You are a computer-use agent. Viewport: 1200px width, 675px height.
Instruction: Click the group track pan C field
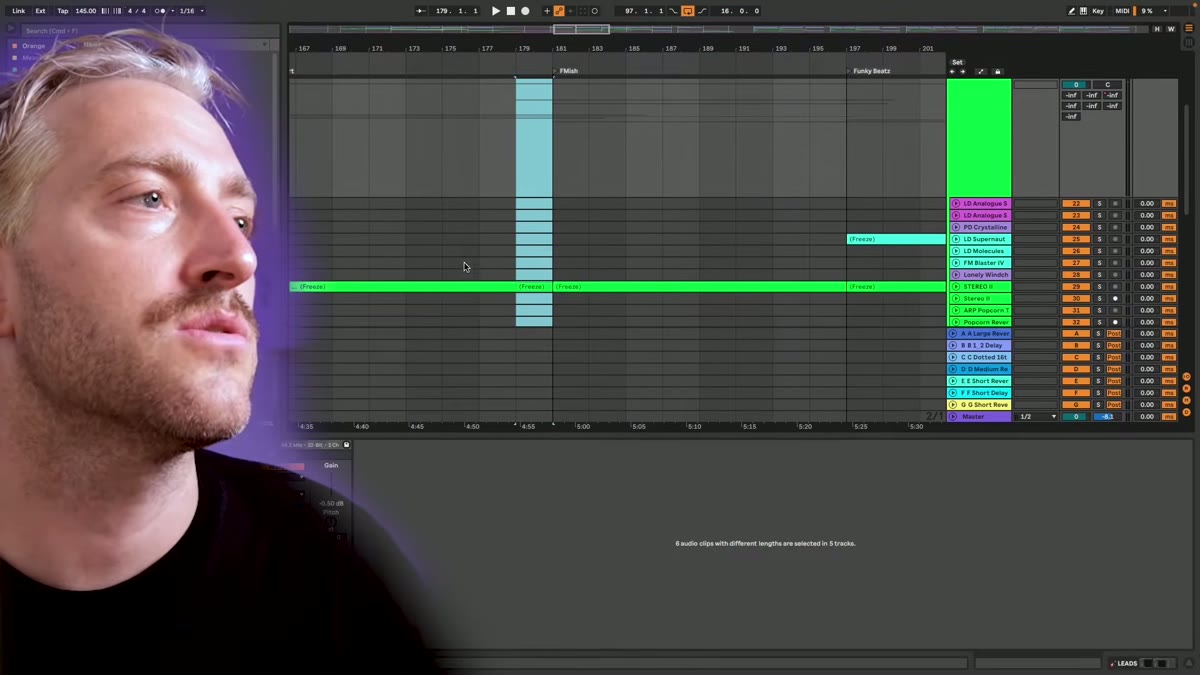pos(1107,85)
